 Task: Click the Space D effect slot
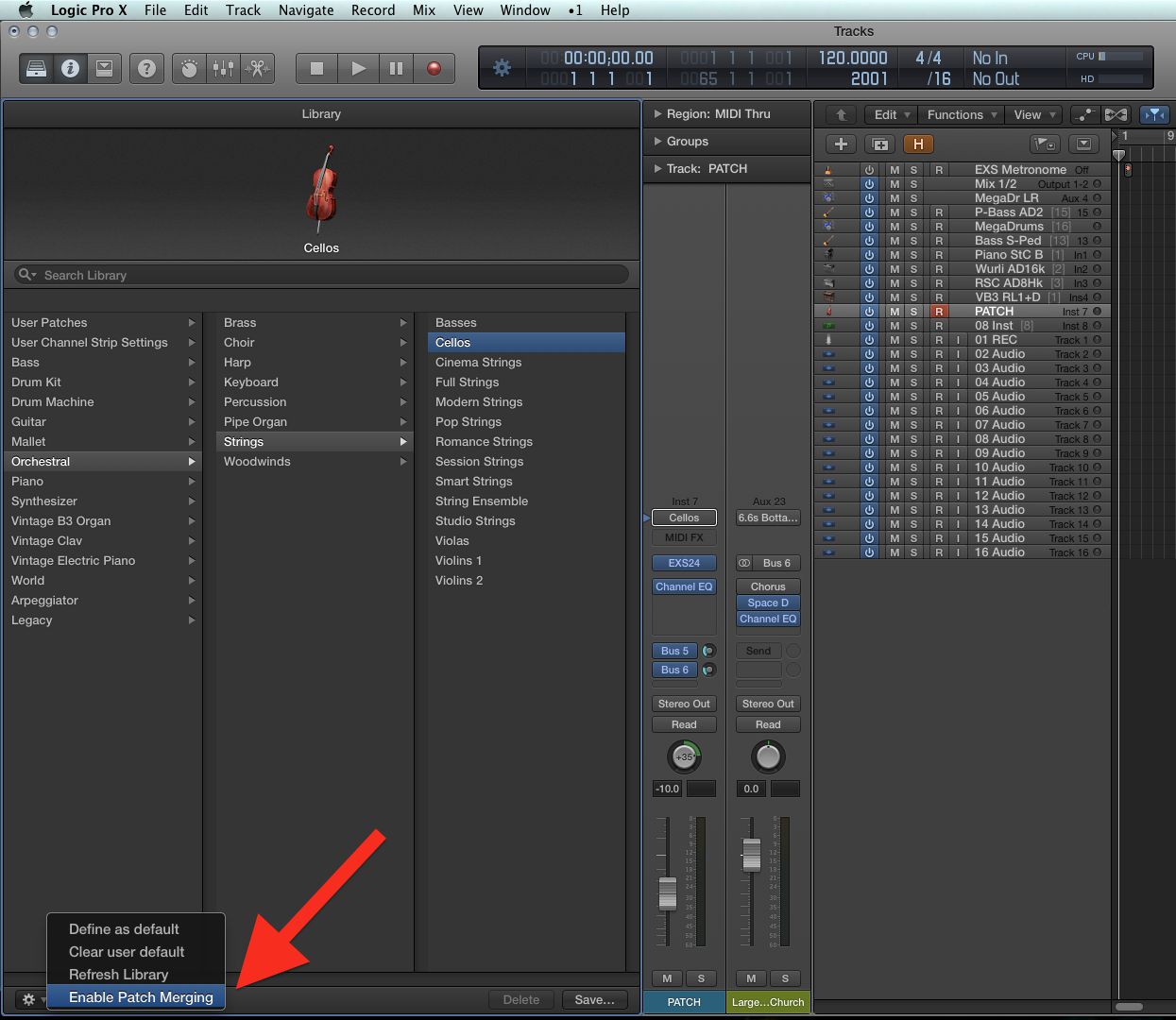(768, 603)
